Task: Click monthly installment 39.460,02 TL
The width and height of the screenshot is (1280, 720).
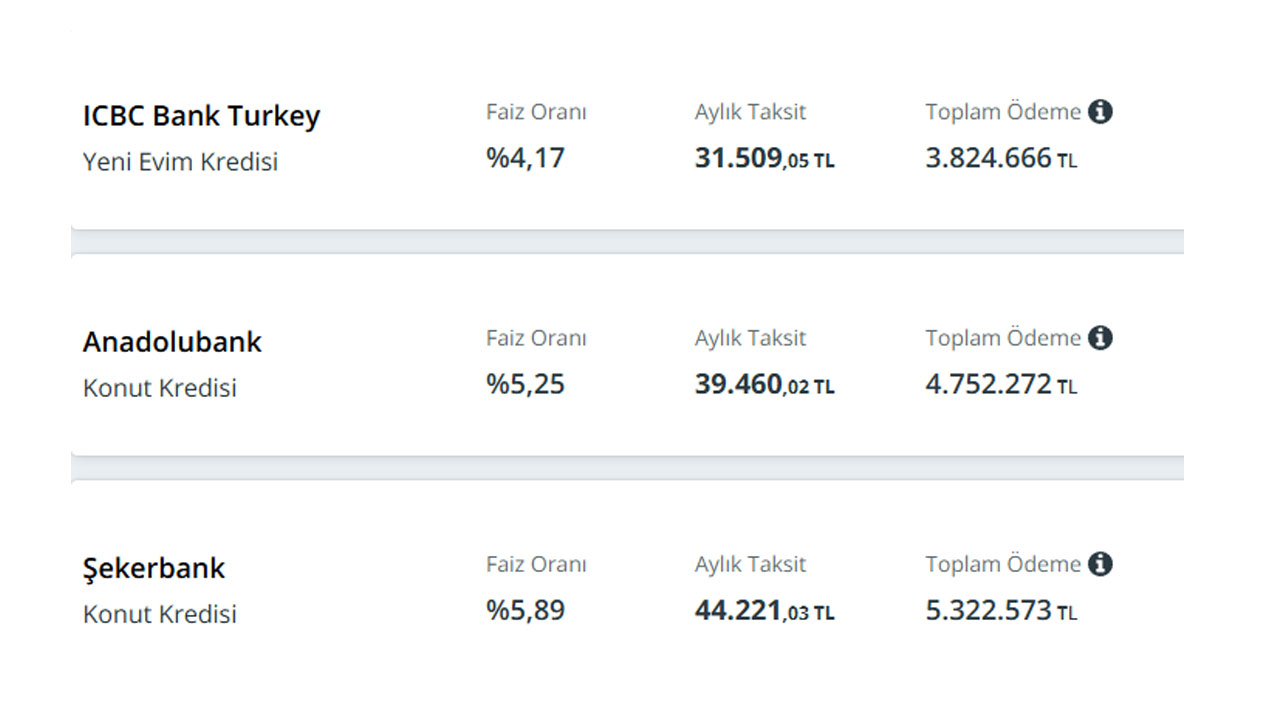Action: 765,385
